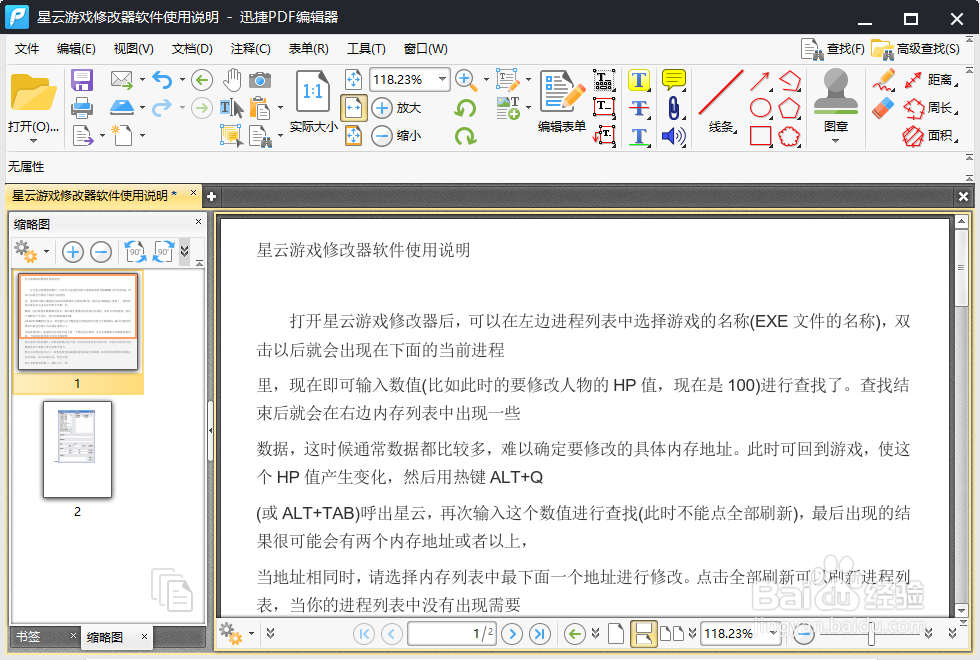Expand more thumbnail toolbar options chevron
This screenshot has height=660, width=980.
coord(184,251)
